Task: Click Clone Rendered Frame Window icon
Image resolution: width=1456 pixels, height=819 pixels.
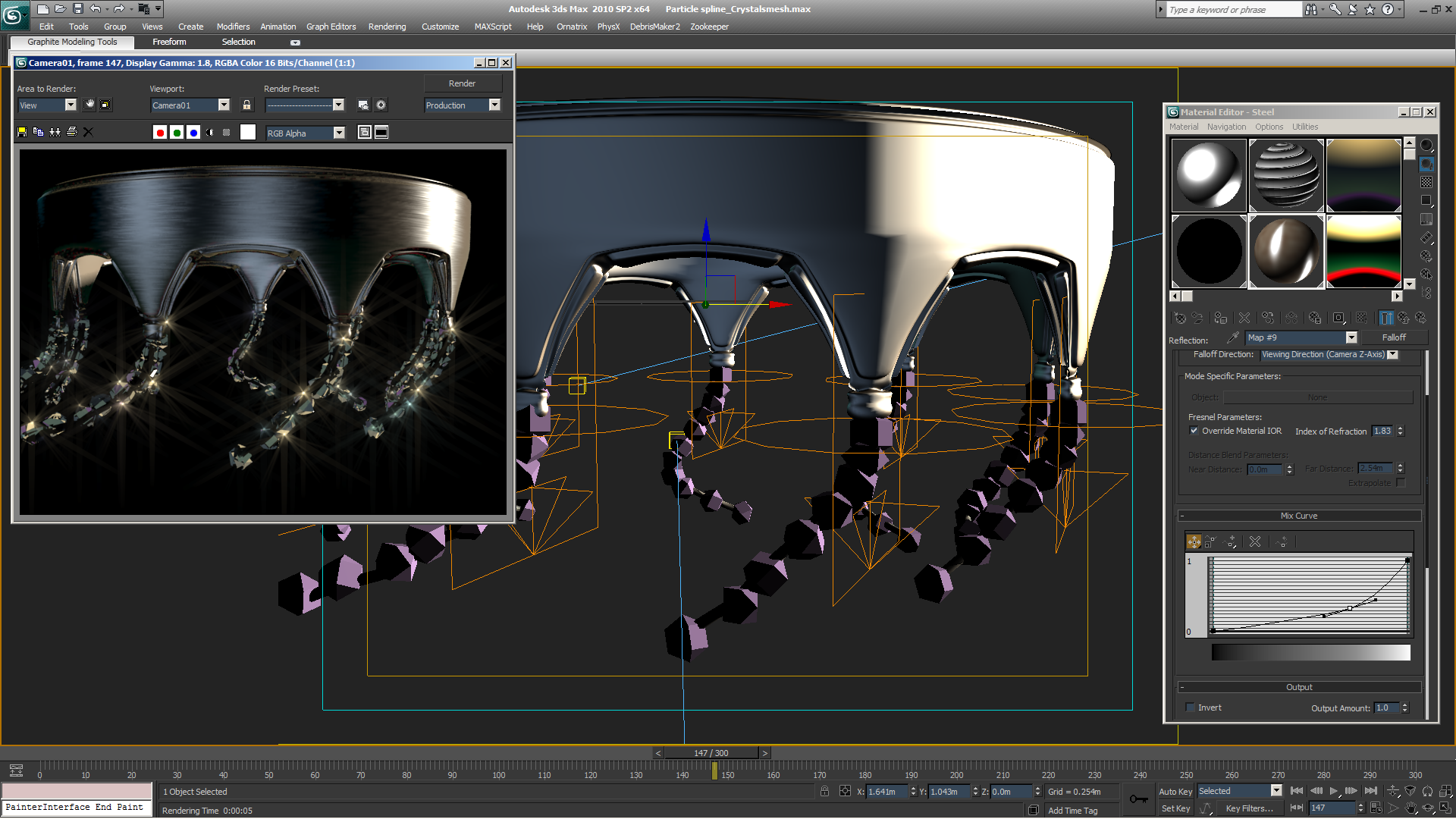Action: click(x=55, y=132)
